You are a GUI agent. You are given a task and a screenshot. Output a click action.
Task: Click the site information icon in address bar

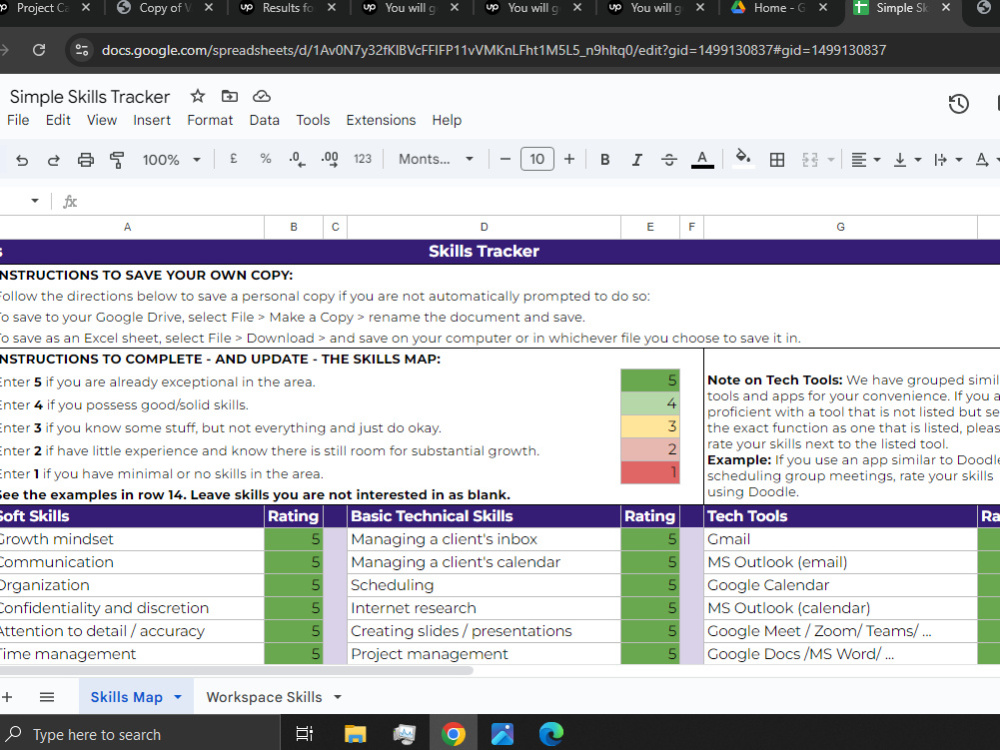[82, 50]
